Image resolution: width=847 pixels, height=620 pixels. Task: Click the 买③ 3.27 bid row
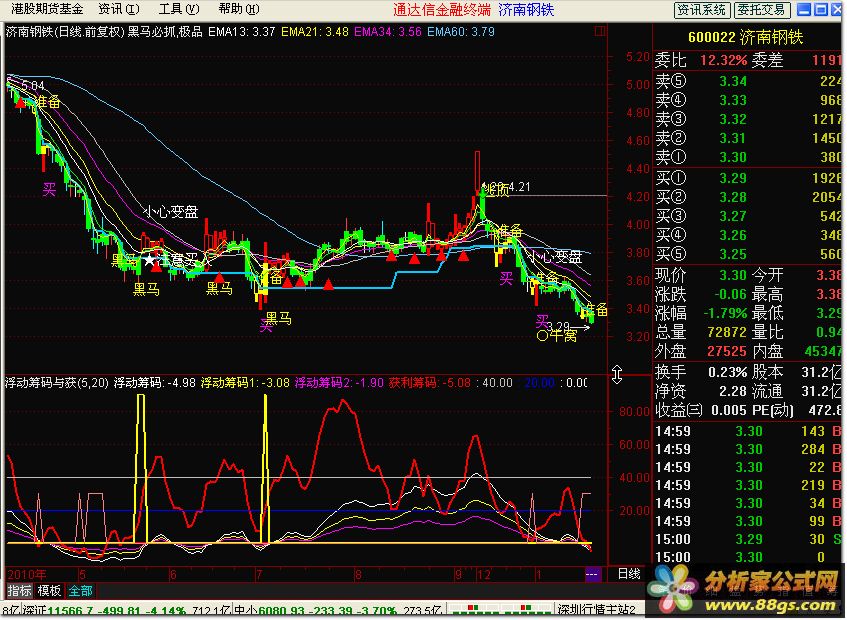click(x=748, y=216)
